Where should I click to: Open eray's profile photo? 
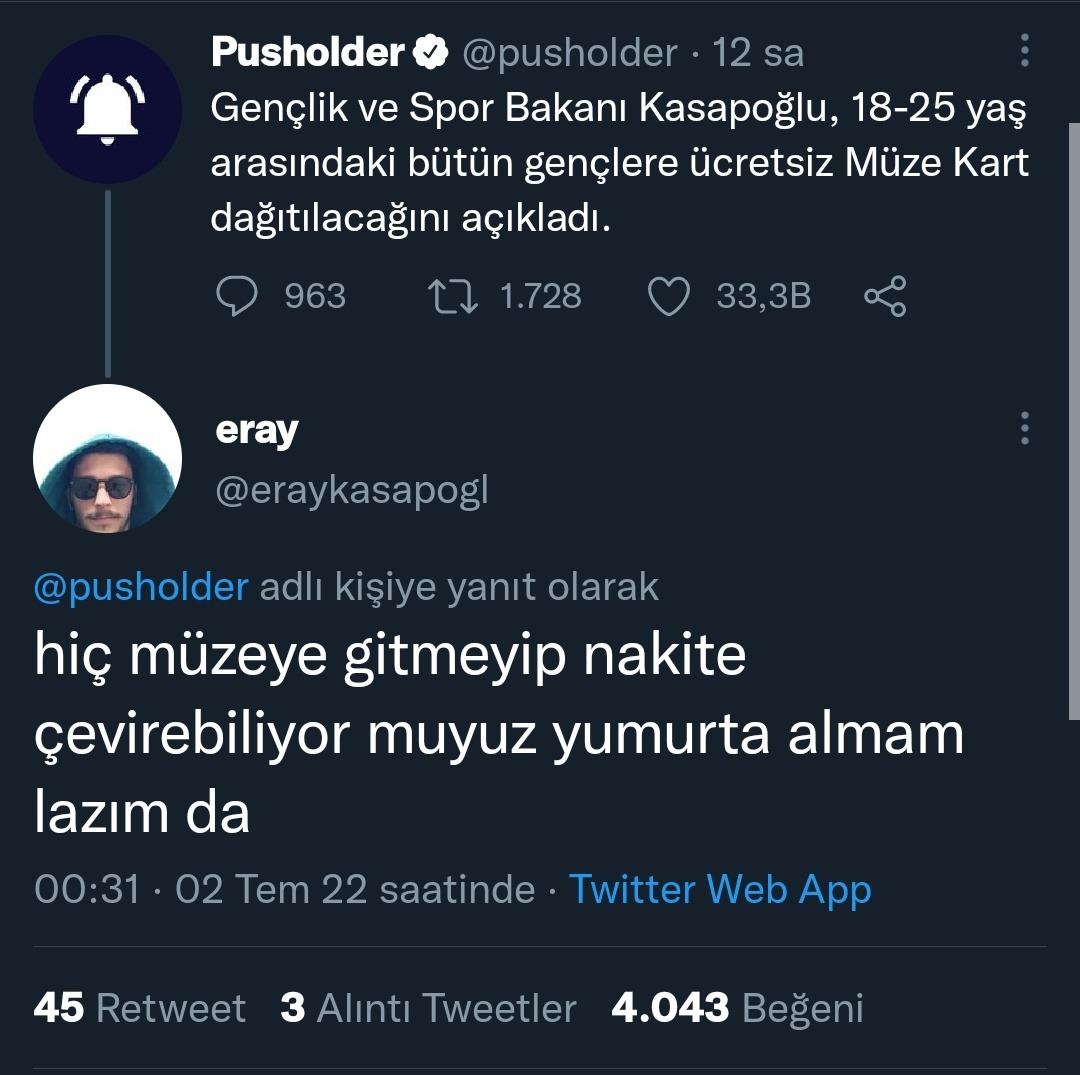click(107, 458)
